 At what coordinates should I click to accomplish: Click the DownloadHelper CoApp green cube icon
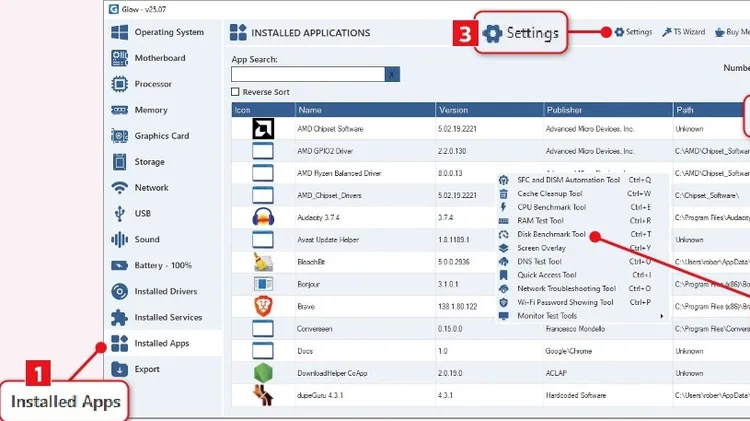click(x=263, y=373)
